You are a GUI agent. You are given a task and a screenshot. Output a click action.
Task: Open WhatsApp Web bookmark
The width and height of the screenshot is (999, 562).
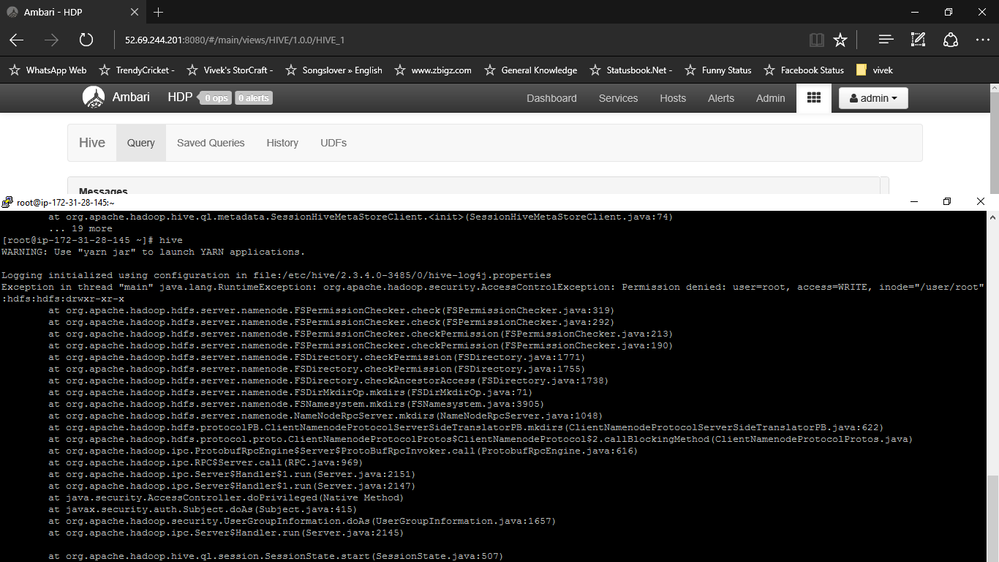click(x=48, y=70)
